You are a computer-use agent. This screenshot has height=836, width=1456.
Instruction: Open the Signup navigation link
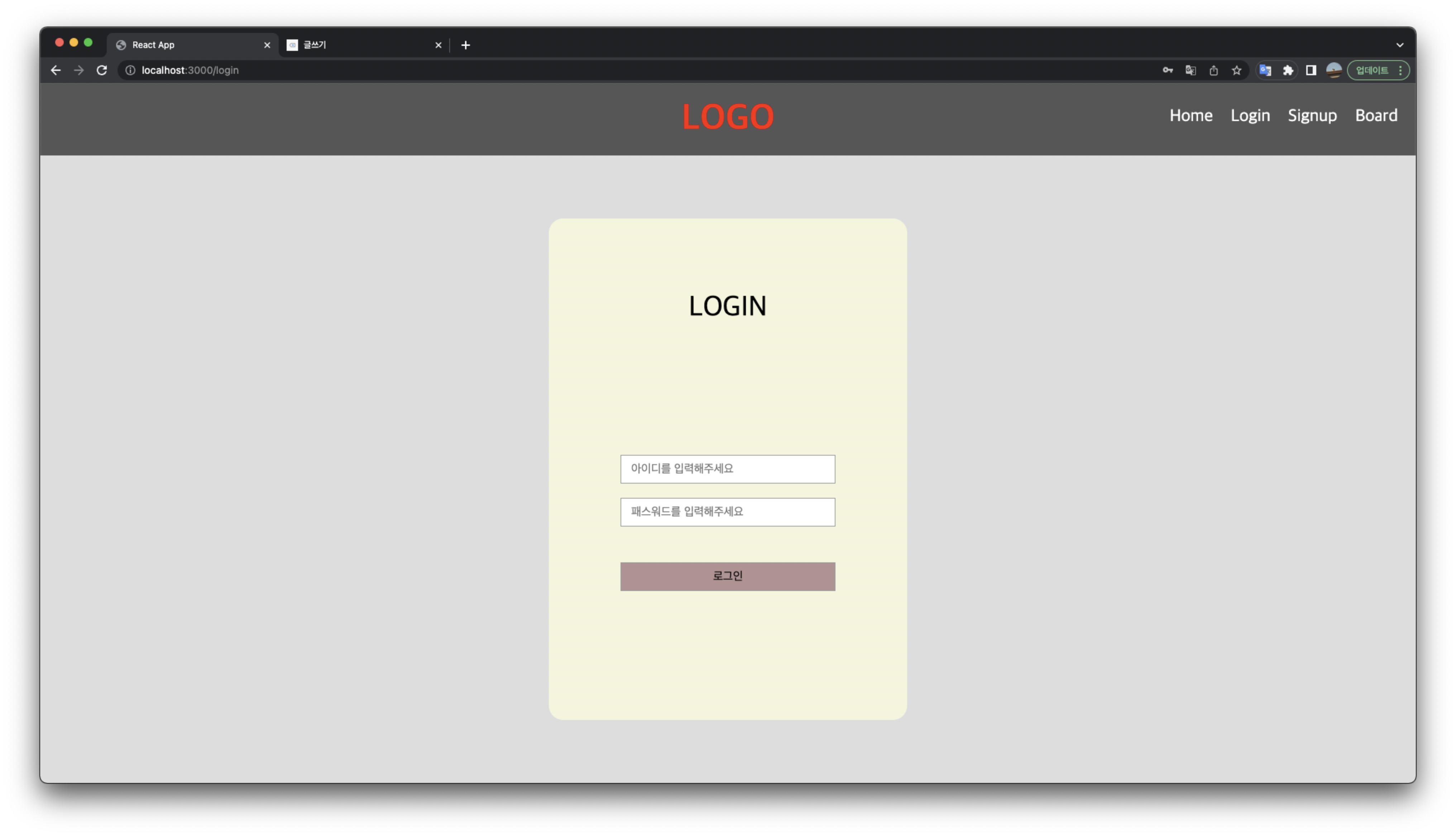pos(1312,115)
